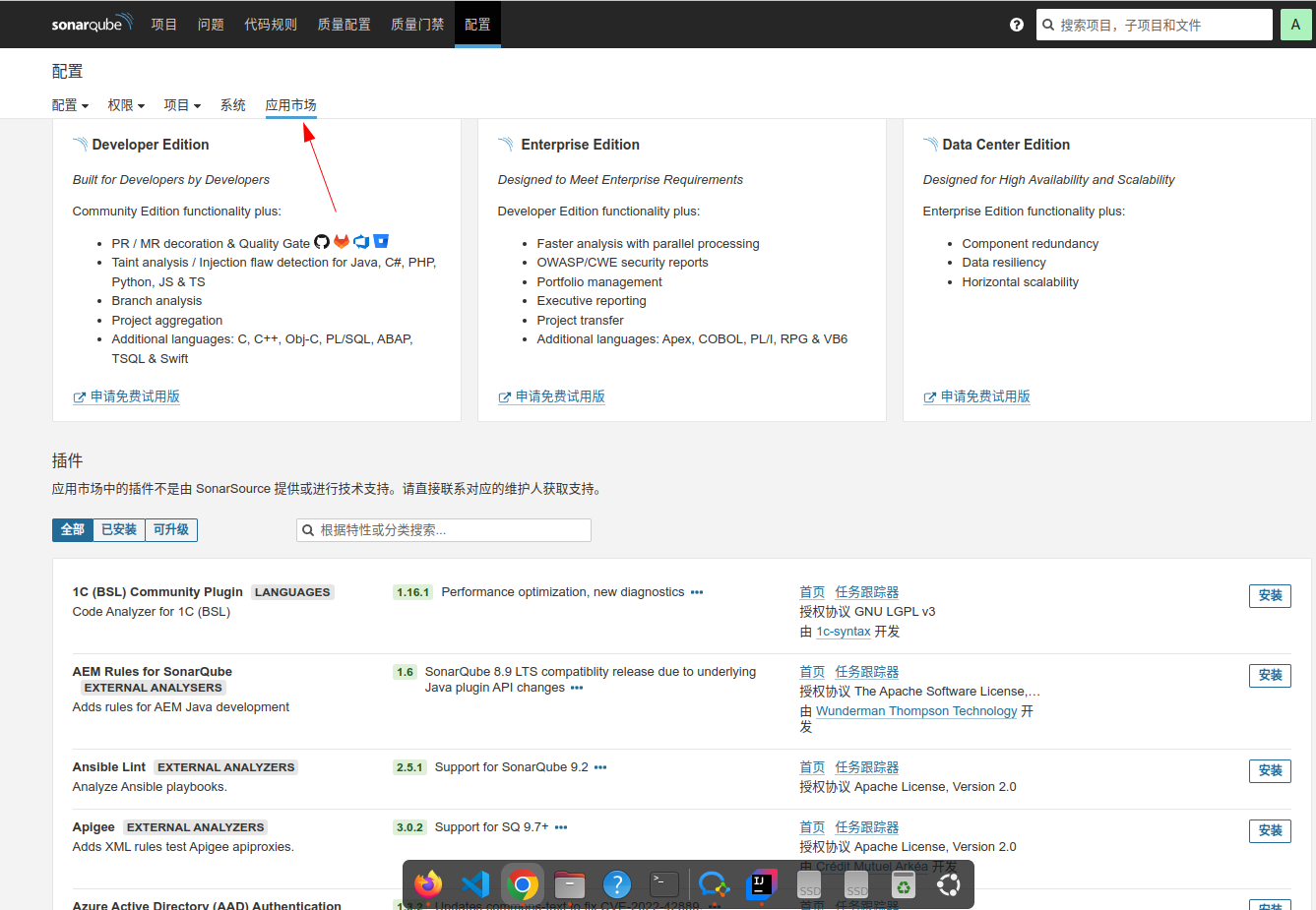Open the Help app in the dock
The image size is (1316, 910).
[617, 884]
